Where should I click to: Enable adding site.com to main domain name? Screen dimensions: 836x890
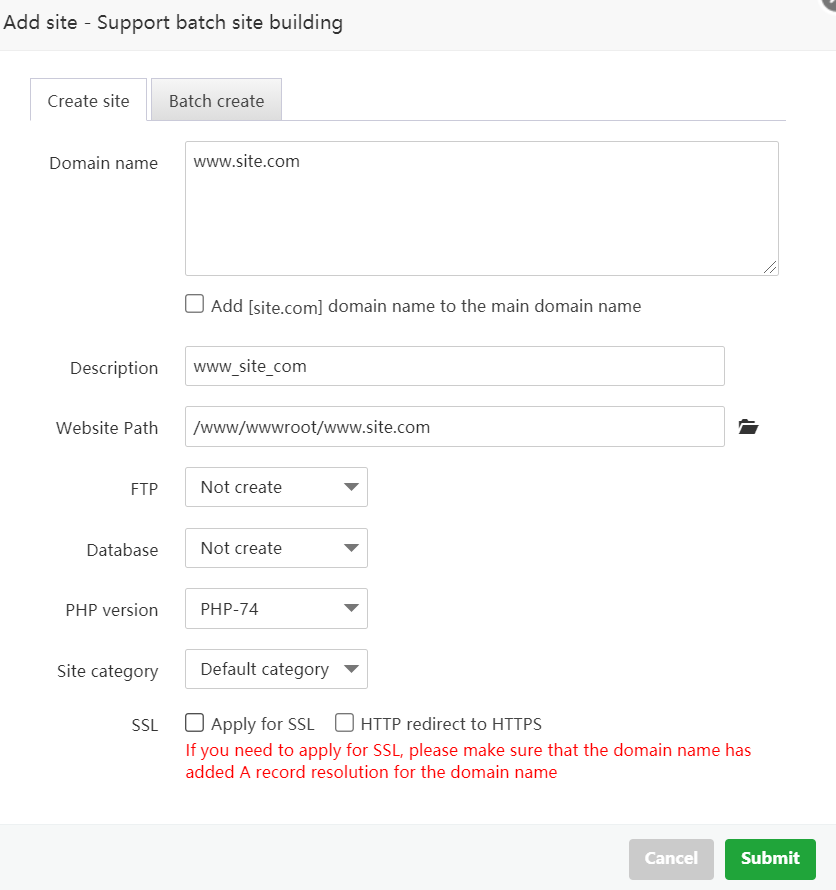(x=195, y=304)
